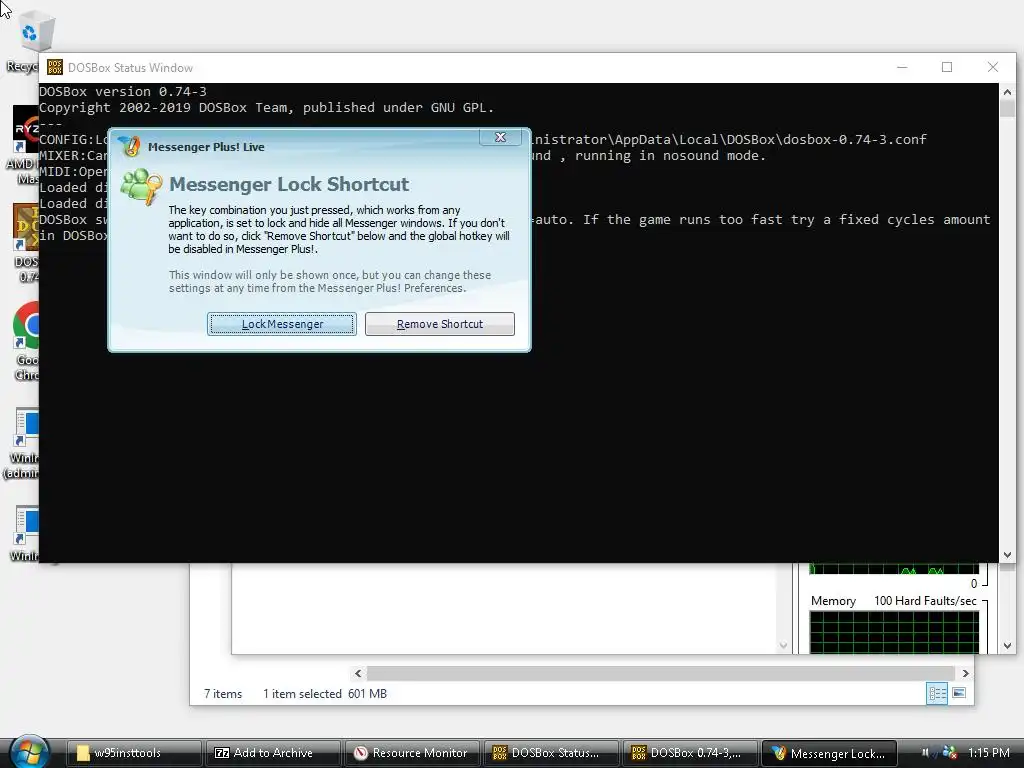Screen dimensions: 1024x768
Task: Click Explorer horizontal scrollbar right arrow
Action: (x=965, y=673)
